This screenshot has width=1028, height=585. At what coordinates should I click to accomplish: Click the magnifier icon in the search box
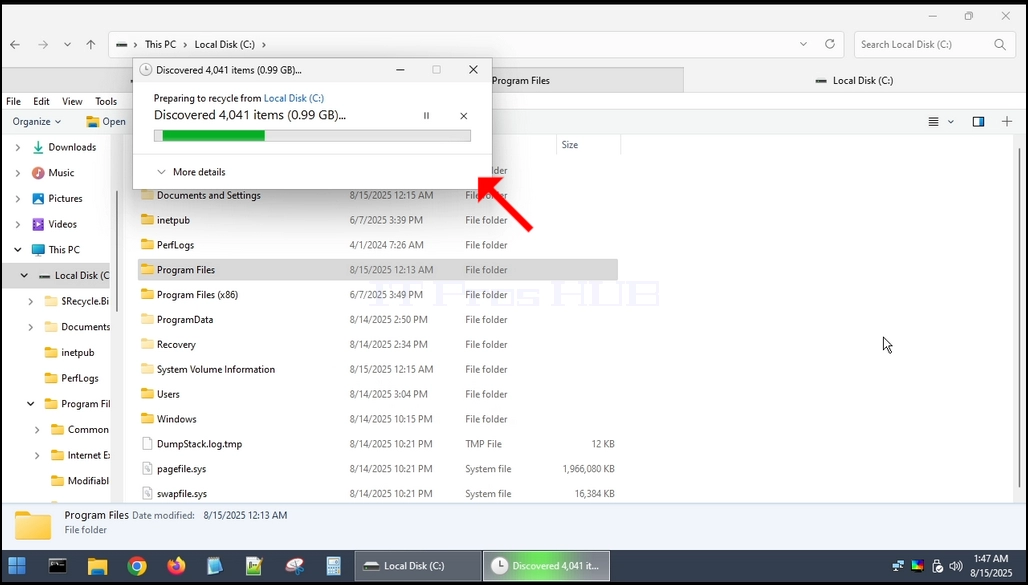(1000, 45)
